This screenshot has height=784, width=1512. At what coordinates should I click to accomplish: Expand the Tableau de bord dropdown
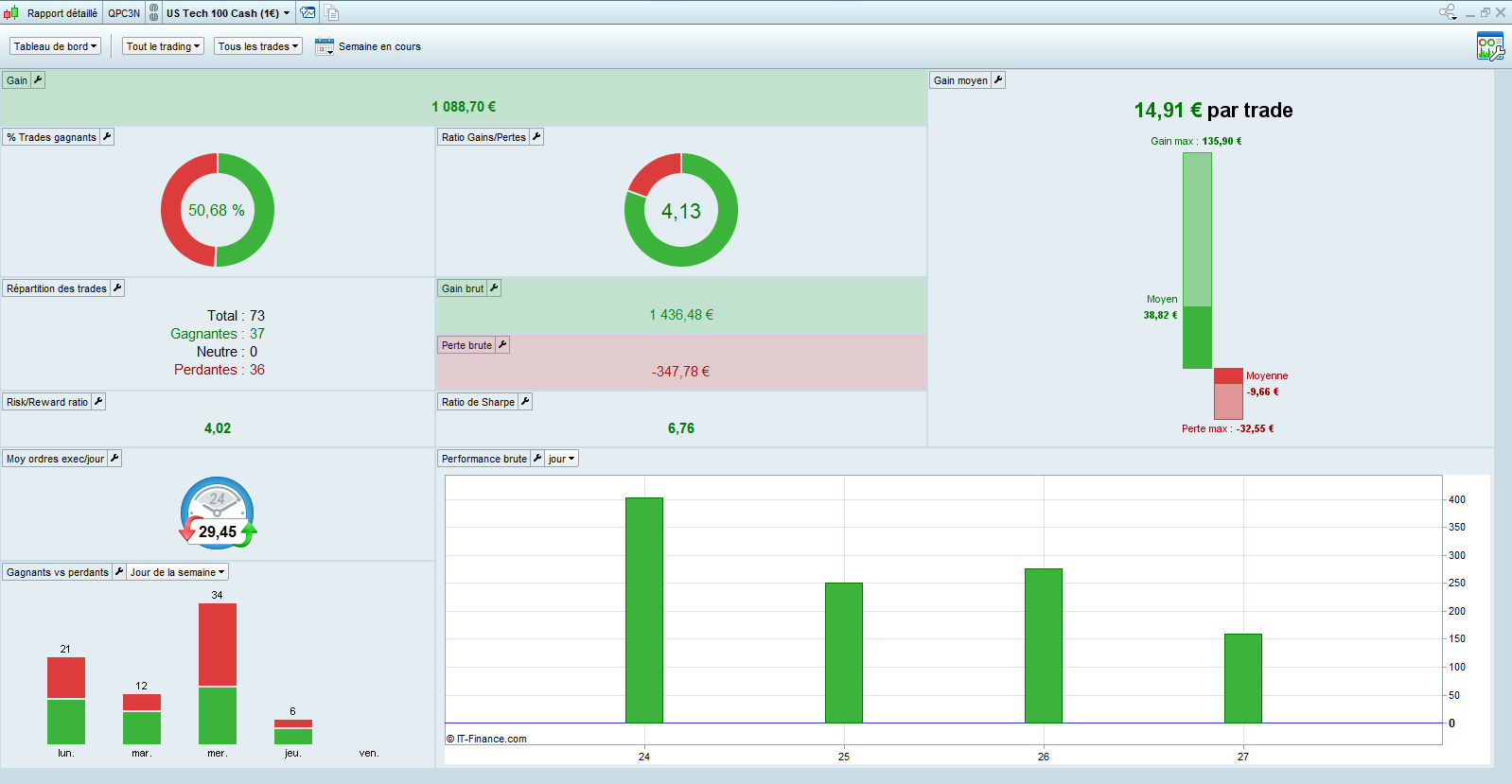[x=55, y=46]
